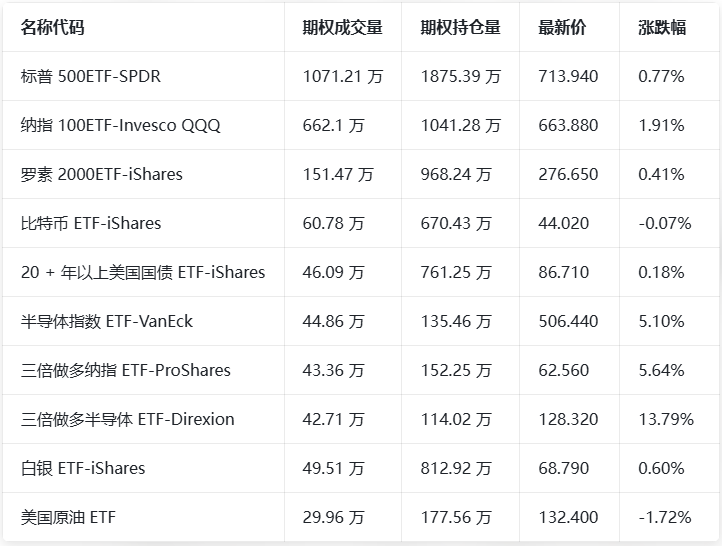Select the 713.940 latest price cell
722x546 pixels.
[568, 76]
